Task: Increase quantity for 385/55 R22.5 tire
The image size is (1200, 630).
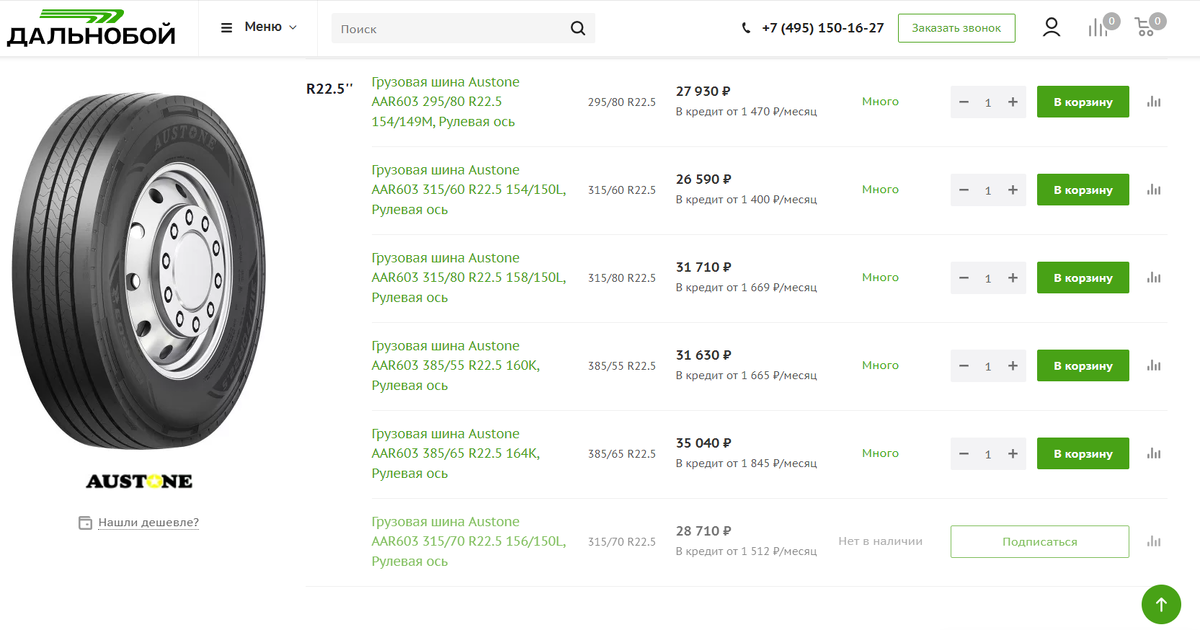Action: [x=1013, y=366]
